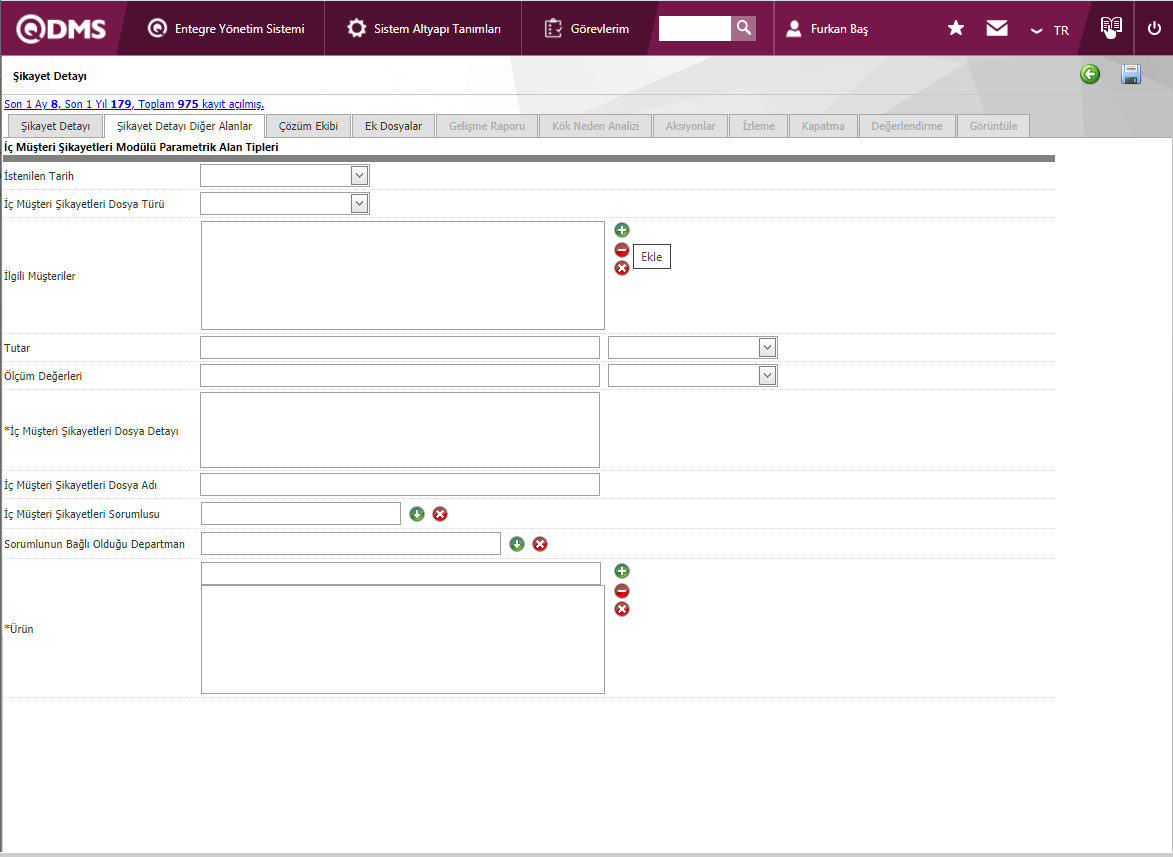
Task: Click the QDMS logo
Action: [61, 28]
